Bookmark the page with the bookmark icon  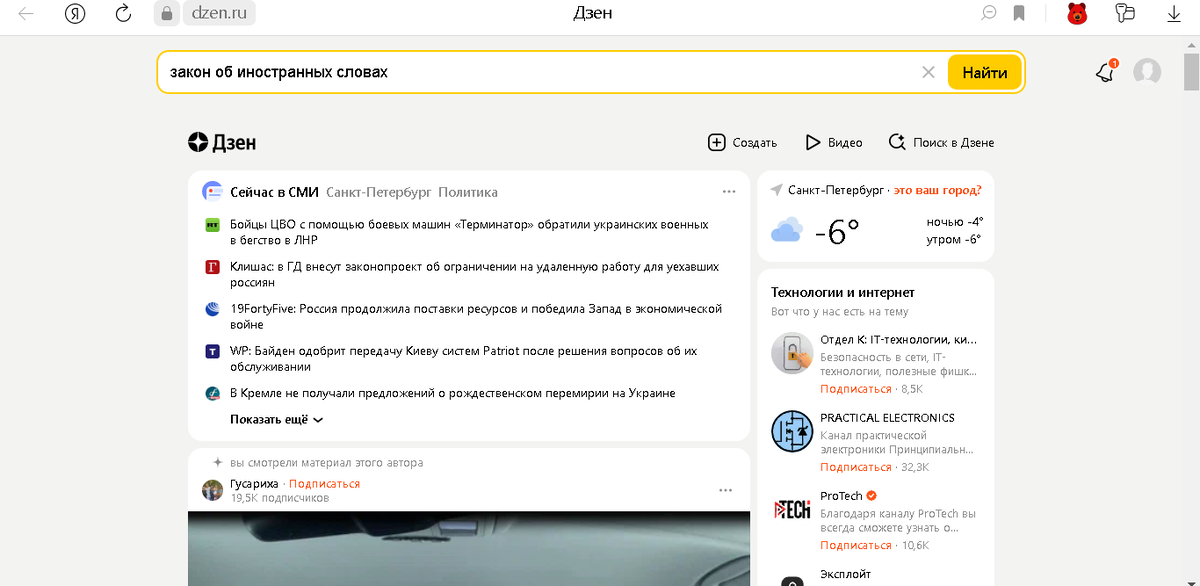1019,13
